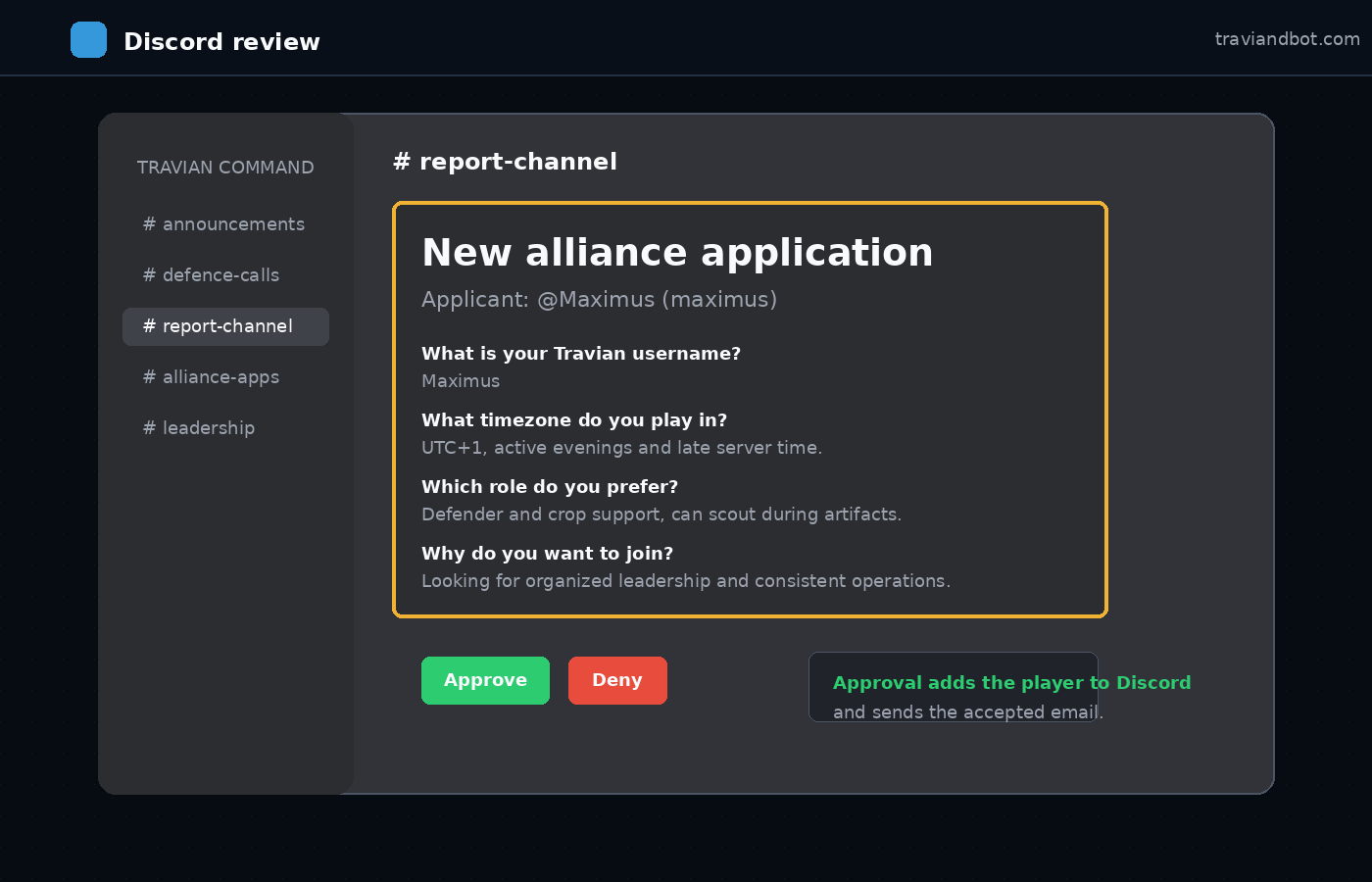The height and width of the screenshot is (882, 1372).
Task: Click the question 'Which role do you prefer?'
Action: pyautogui.click(x=550, y=487)
